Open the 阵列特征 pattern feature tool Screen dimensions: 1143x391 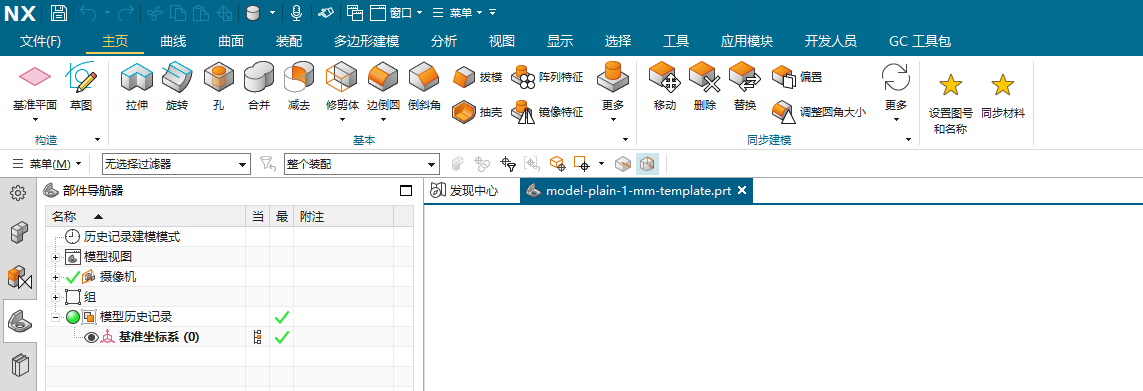(547, 77)
